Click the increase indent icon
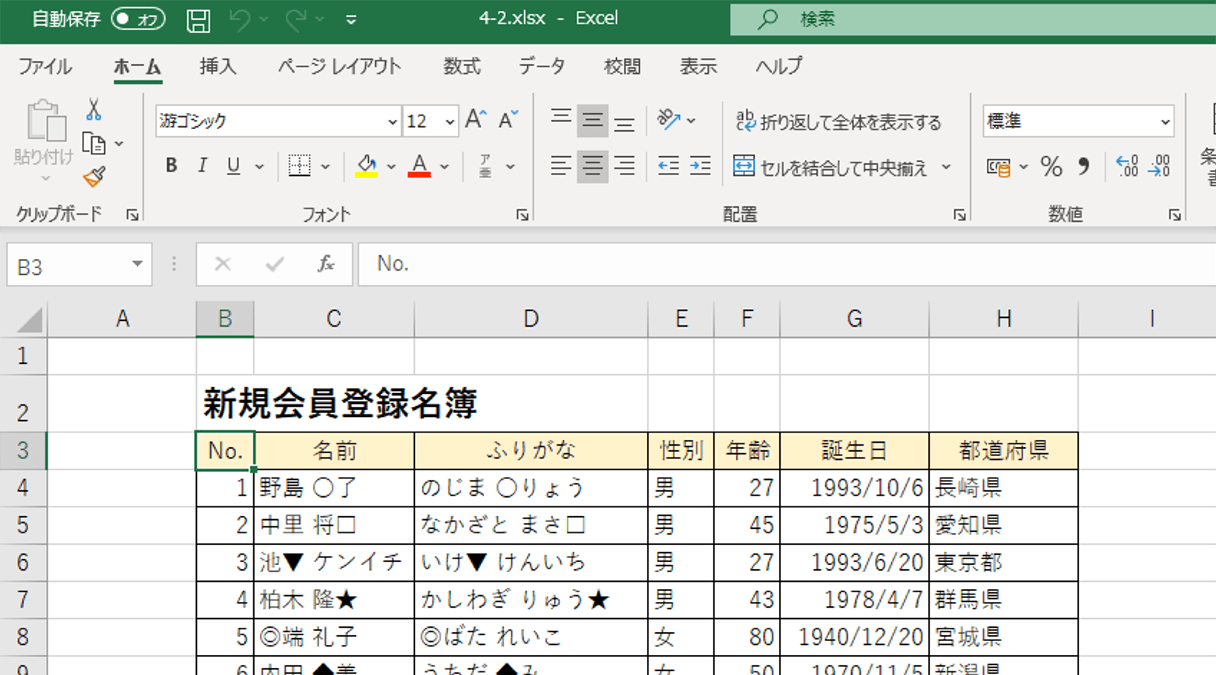This screenshot has height=675, width=1216. (700, 166)
